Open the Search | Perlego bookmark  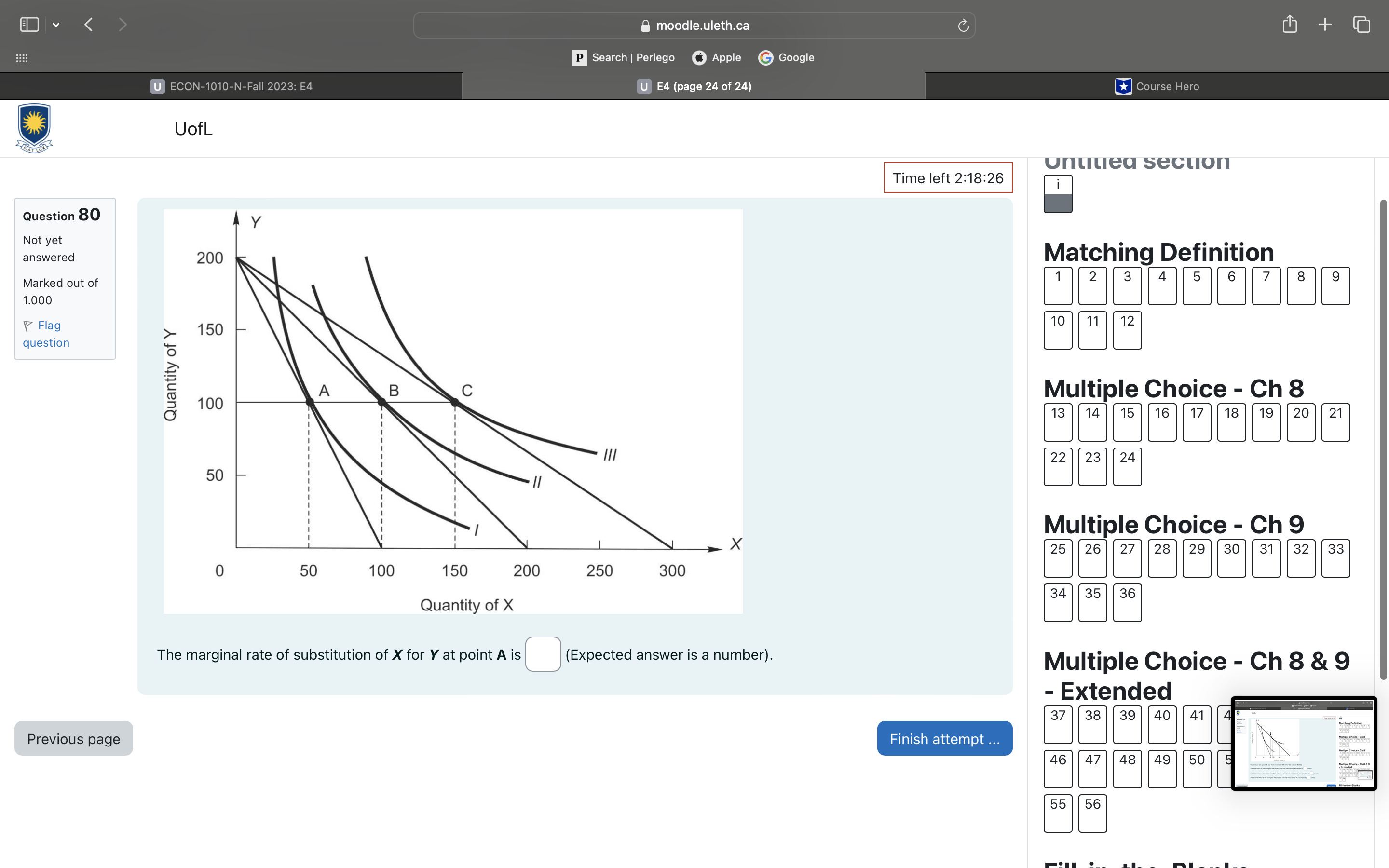[623, 57]
